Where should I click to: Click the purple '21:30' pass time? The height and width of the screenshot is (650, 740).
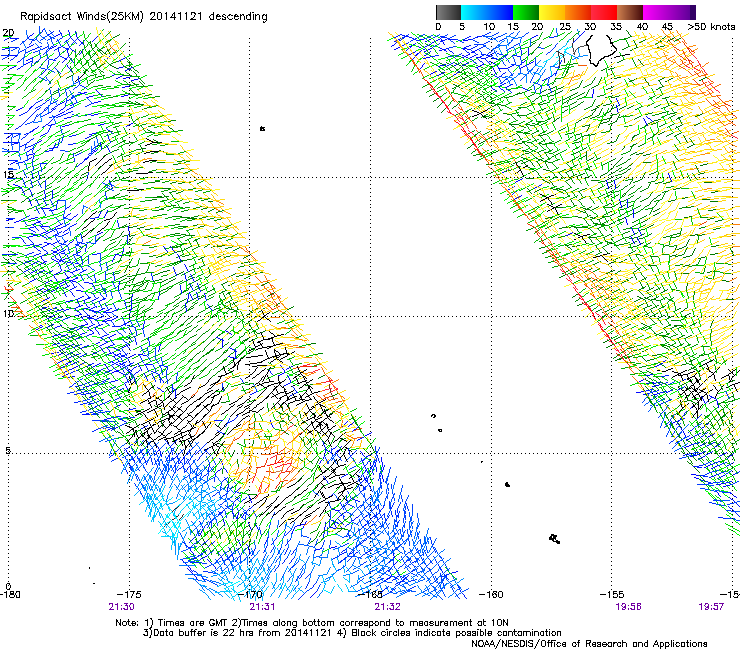coord(121,607)
